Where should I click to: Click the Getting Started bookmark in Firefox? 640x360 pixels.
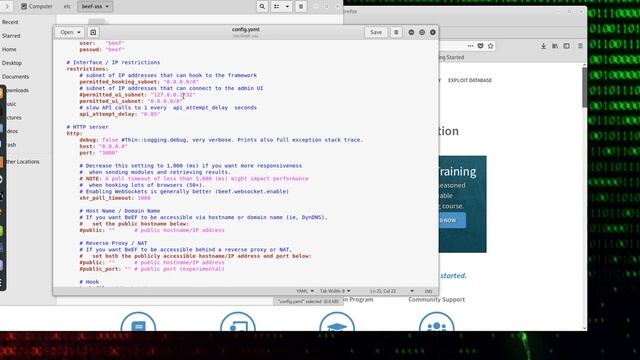click(451, 58)
